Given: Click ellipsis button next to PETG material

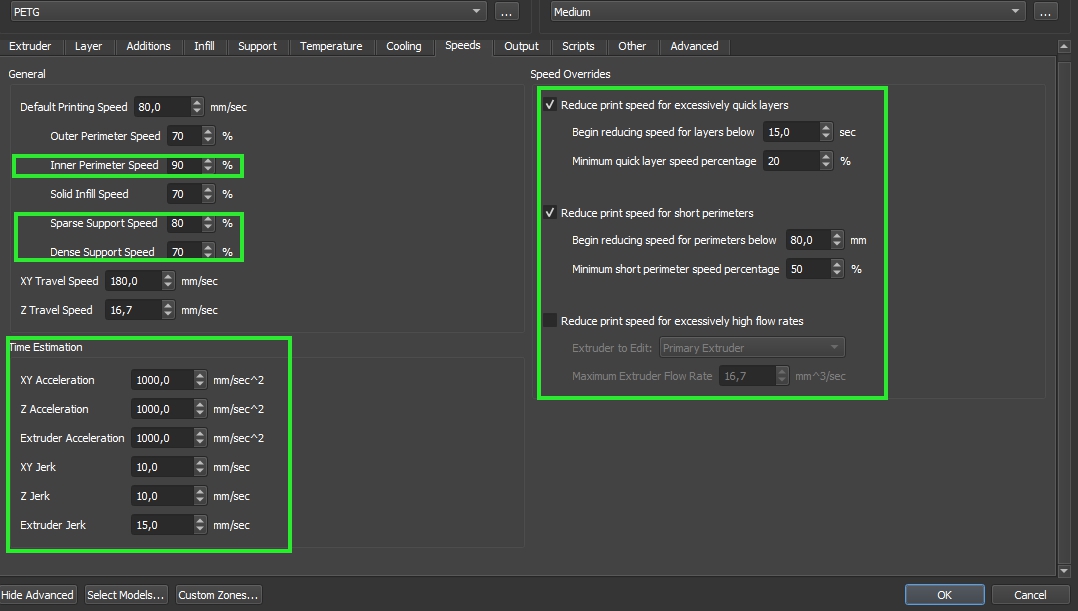Looking at the screenshot, I should coord(506,12).
